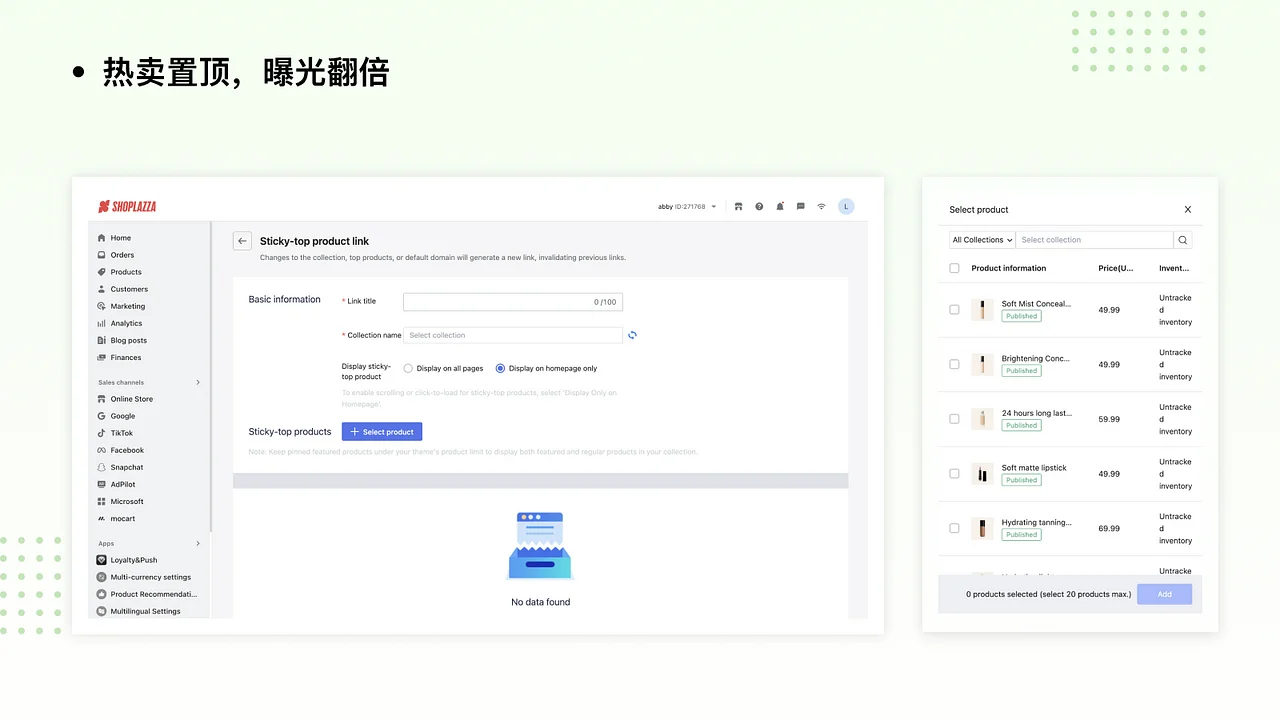Check the 24 hours long last... checkbox
The width and height of the screenshot is (1280, 720).
pyautogui.click(x=954, y=419)
